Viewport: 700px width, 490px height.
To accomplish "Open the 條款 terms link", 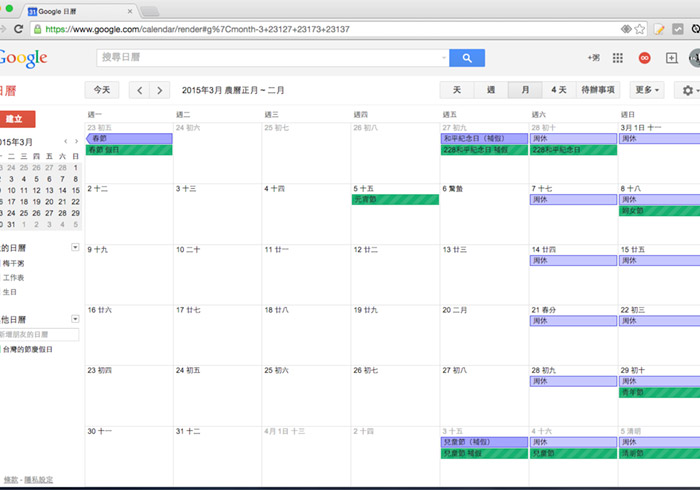I will [x=11, y=480].
